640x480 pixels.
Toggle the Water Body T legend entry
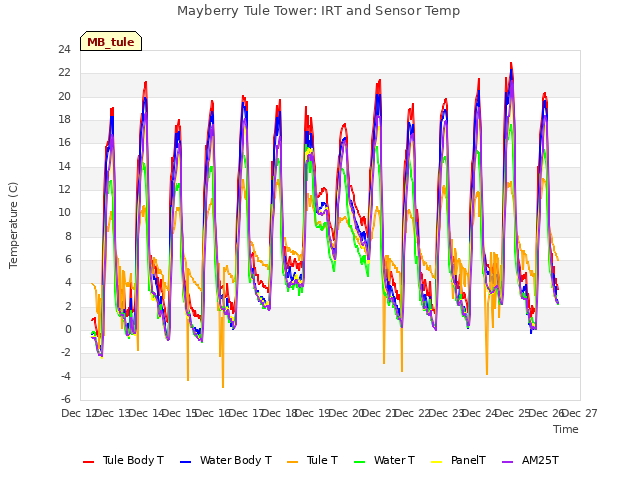226,460
